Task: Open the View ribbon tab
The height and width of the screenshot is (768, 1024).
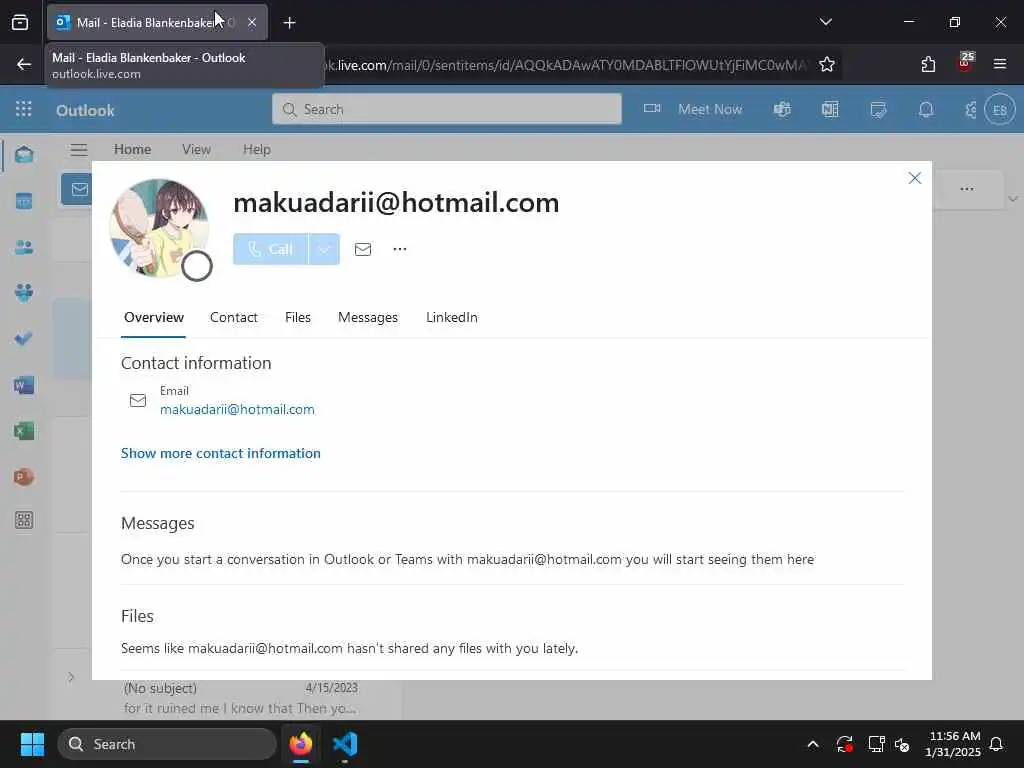Action: click(197, 150)
